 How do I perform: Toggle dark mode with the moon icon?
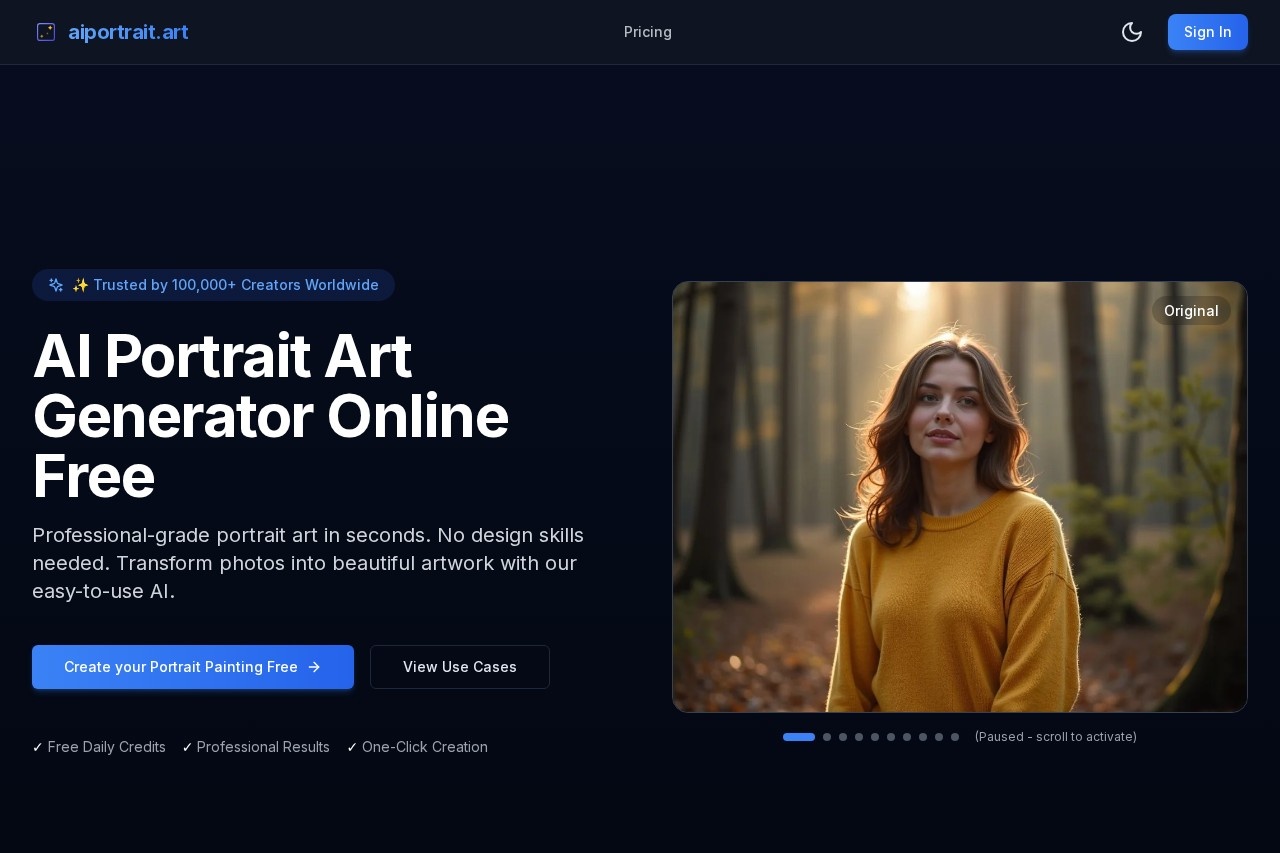coord(1132,32)
